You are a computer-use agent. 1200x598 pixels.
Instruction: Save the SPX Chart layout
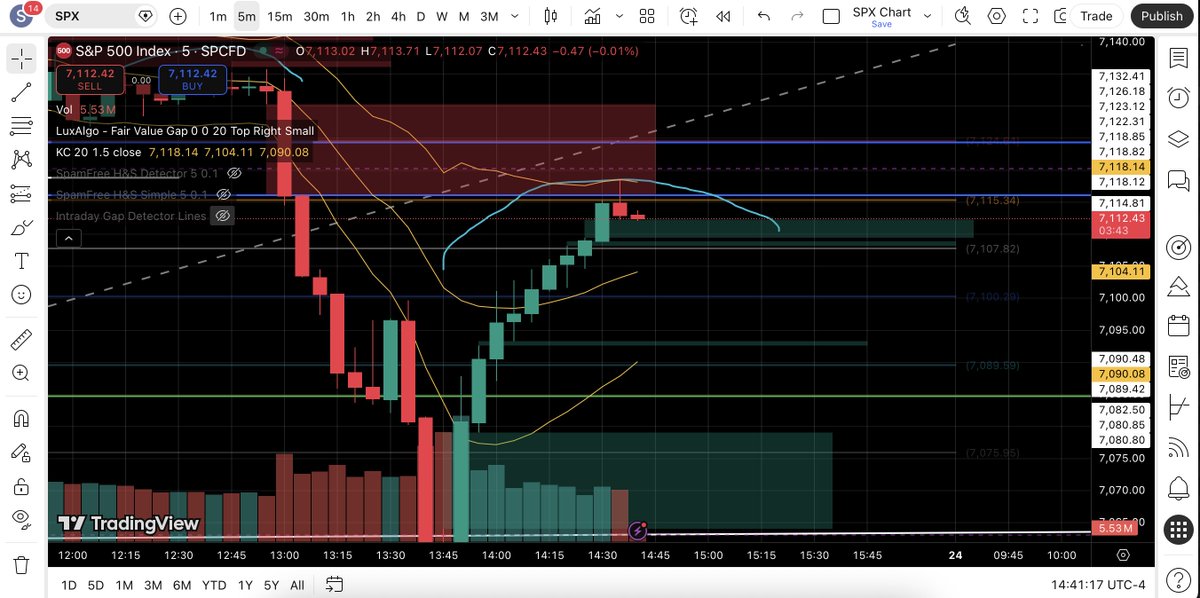(881, 24)
